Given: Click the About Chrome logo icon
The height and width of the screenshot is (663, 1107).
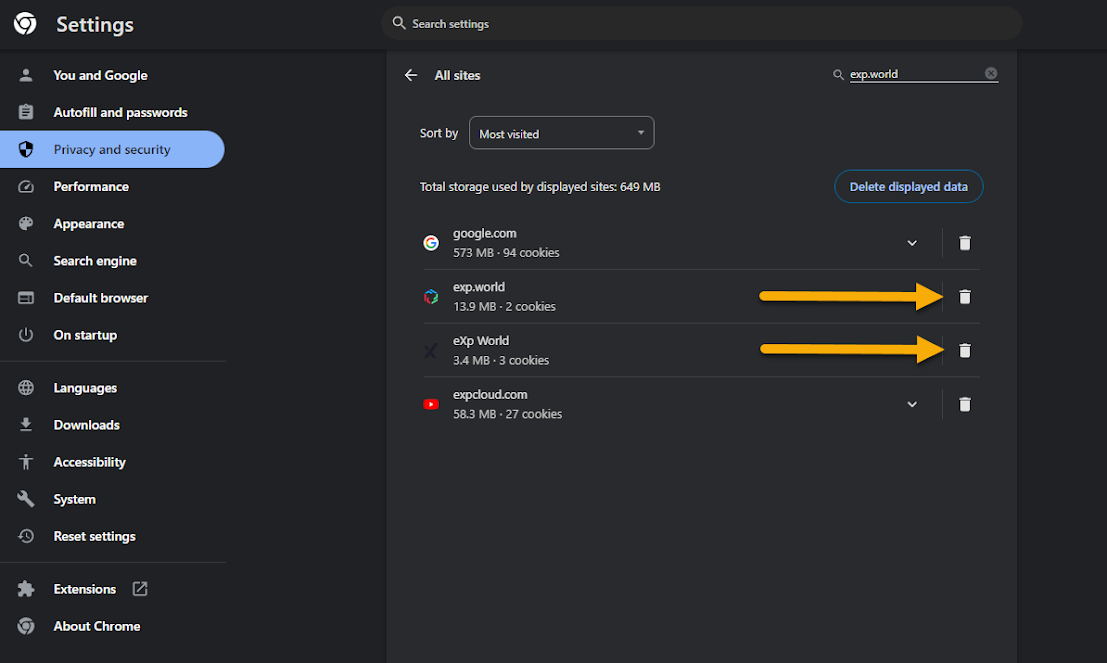Looking at the screenshot, I should point(26,626).
